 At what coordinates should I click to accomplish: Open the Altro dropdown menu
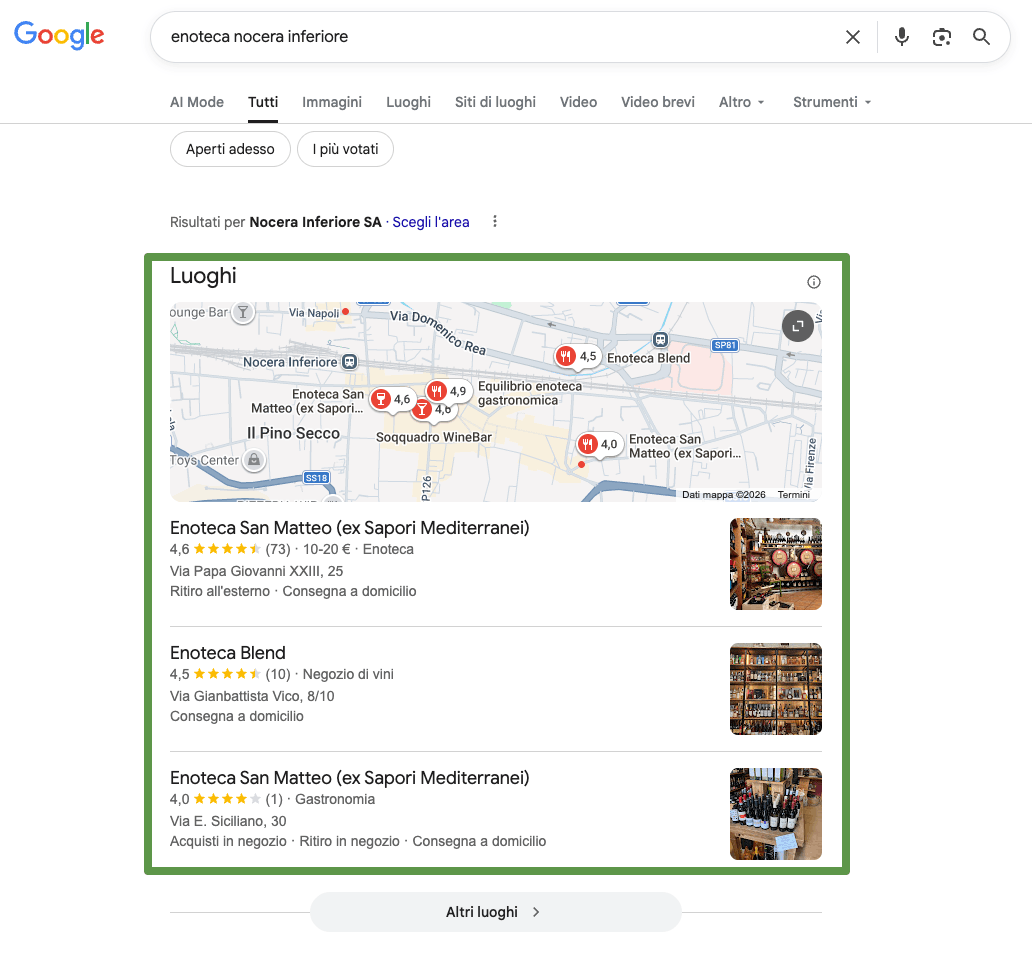(741, 102)
